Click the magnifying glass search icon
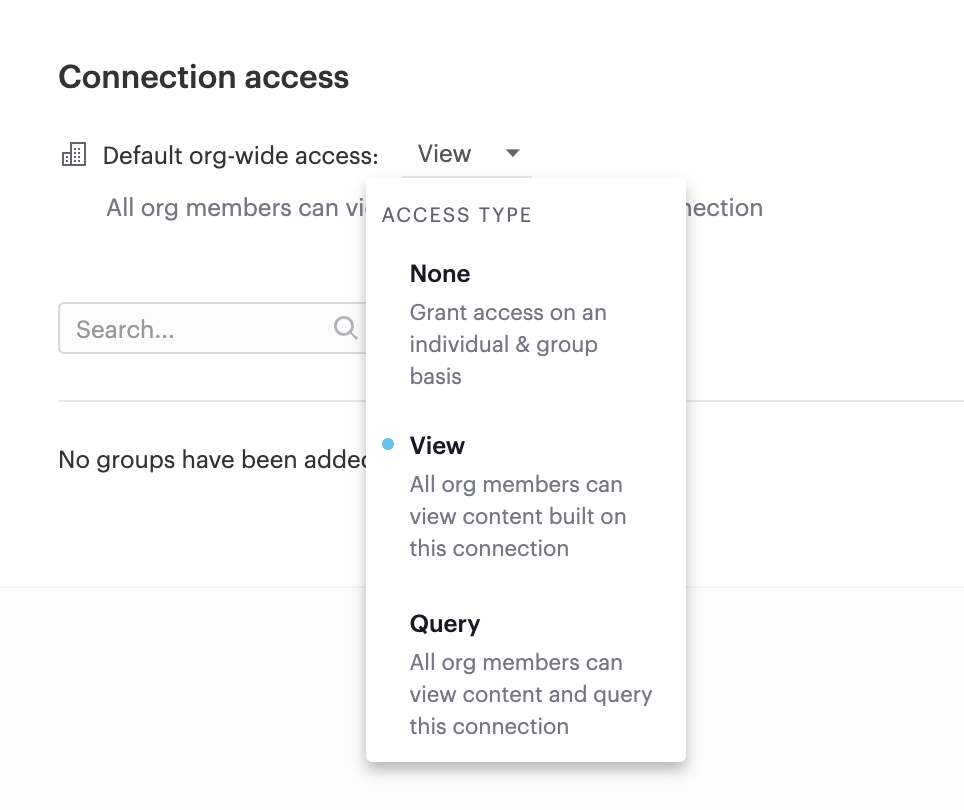 click(345, 328)
